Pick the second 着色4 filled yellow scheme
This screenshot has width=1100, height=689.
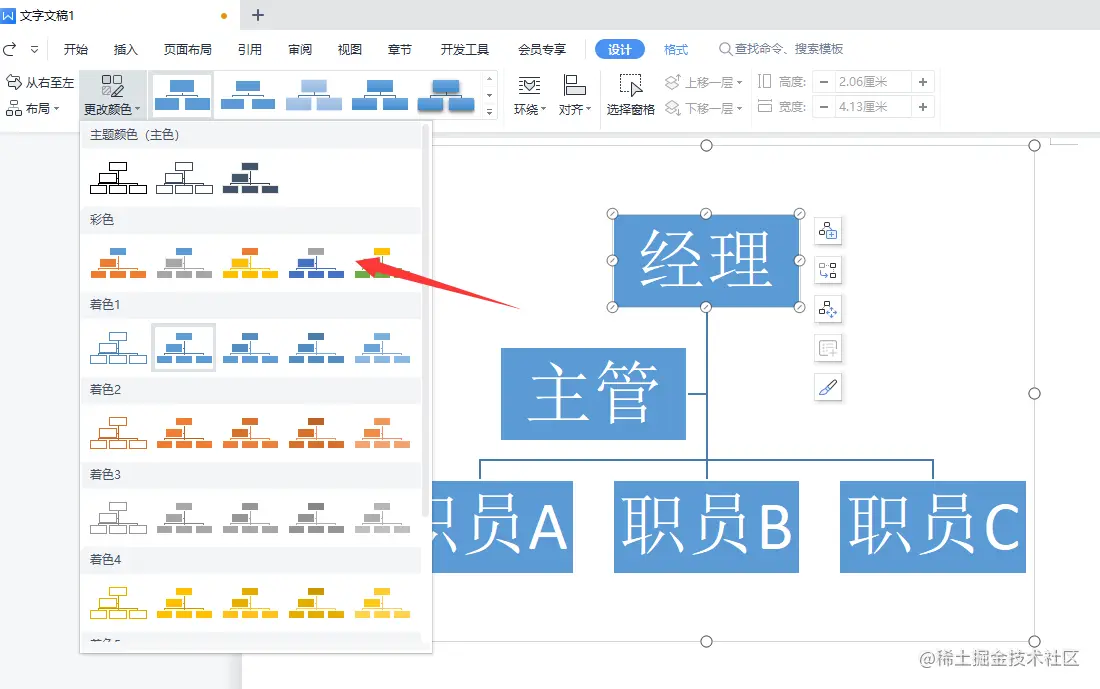(185, 603)
